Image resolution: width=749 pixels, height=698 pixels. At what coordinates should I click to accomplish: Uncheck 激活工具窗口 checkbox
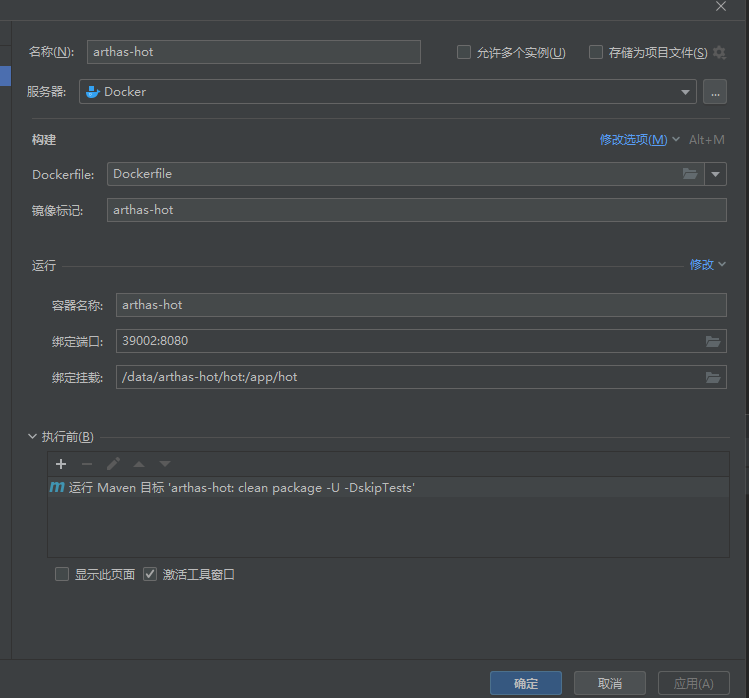tap(150, 574)
